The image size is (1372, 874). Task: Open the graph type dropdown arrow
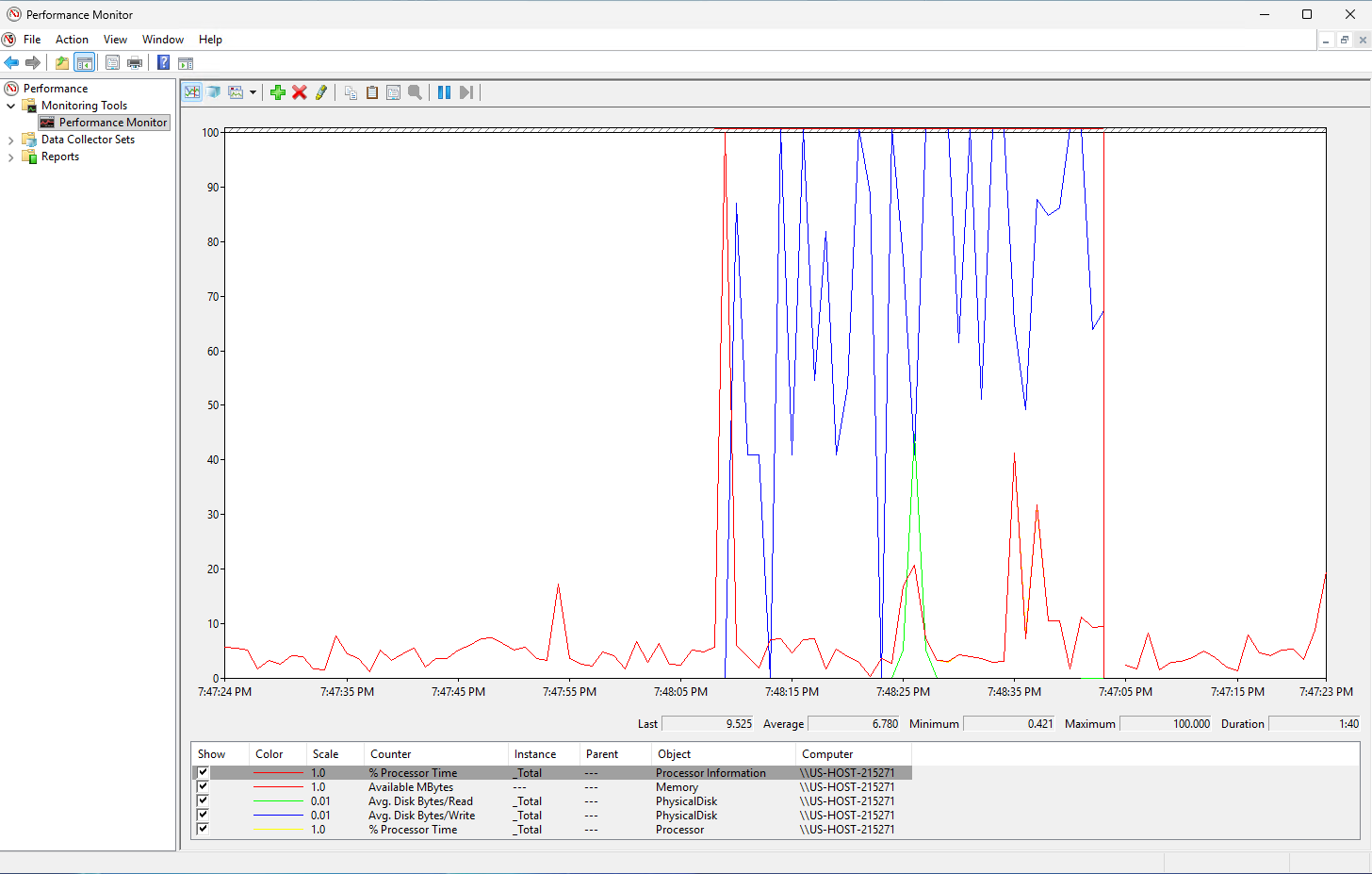tap(253, 92)
